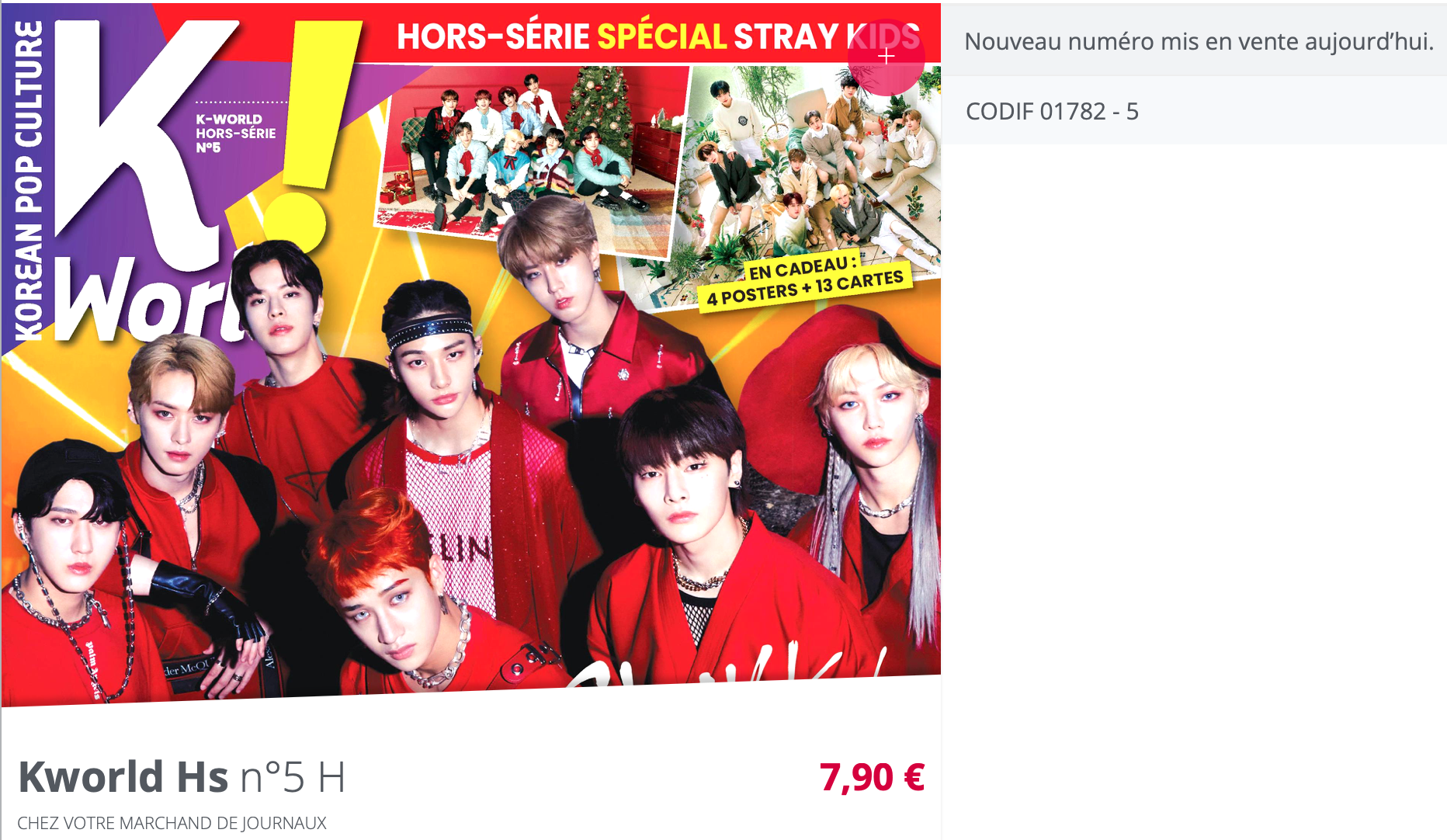Screen dimensions: 1447x840
Task: Select the CODIF 01782 - 5 row
Action: pos(1194,111)
